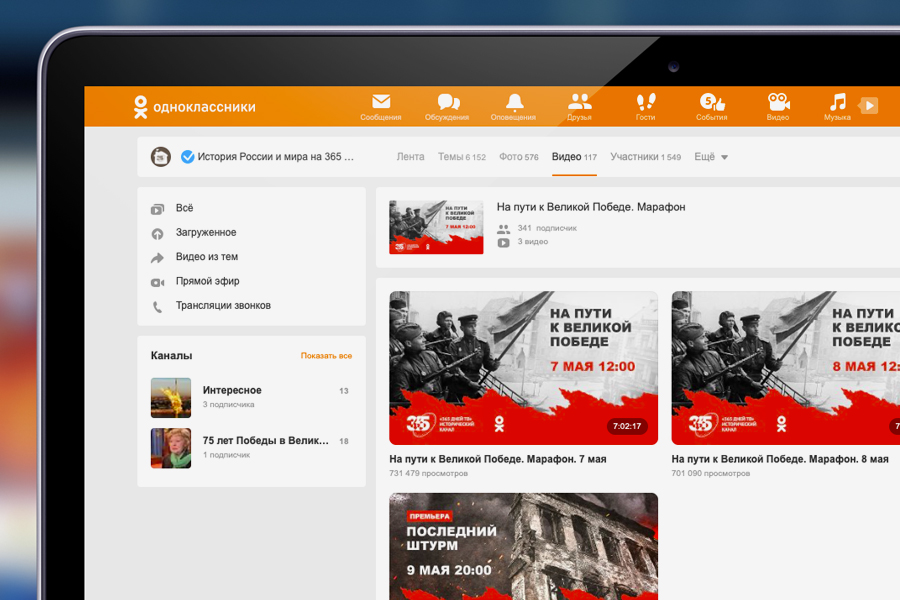Open Сообщения envelope icon

tap(381, 102)
